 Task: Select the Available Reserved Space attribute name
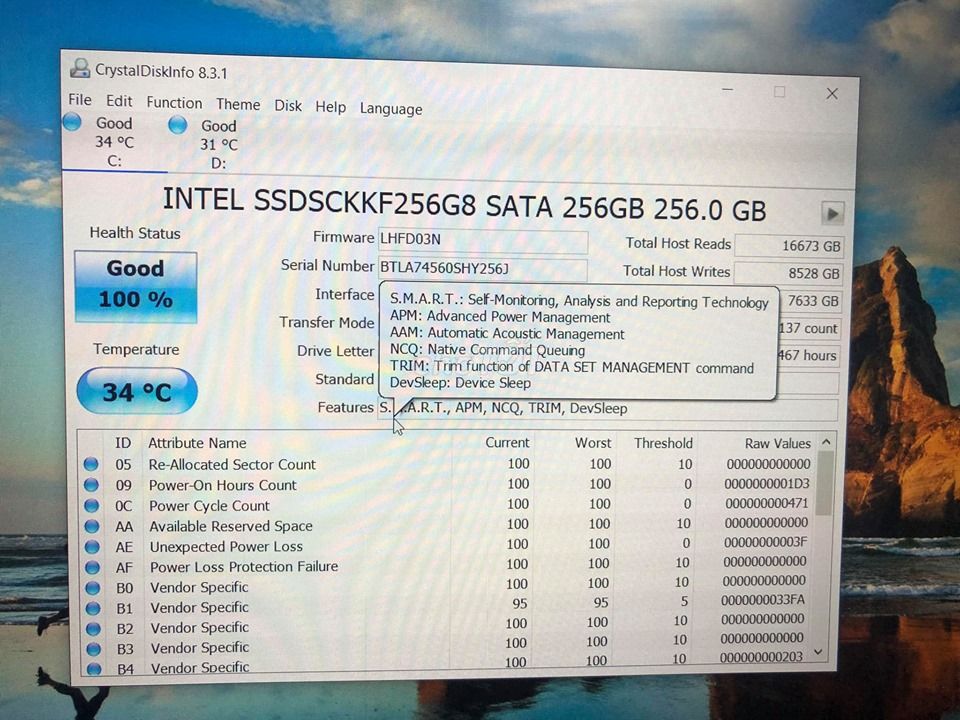coord(231,527)
